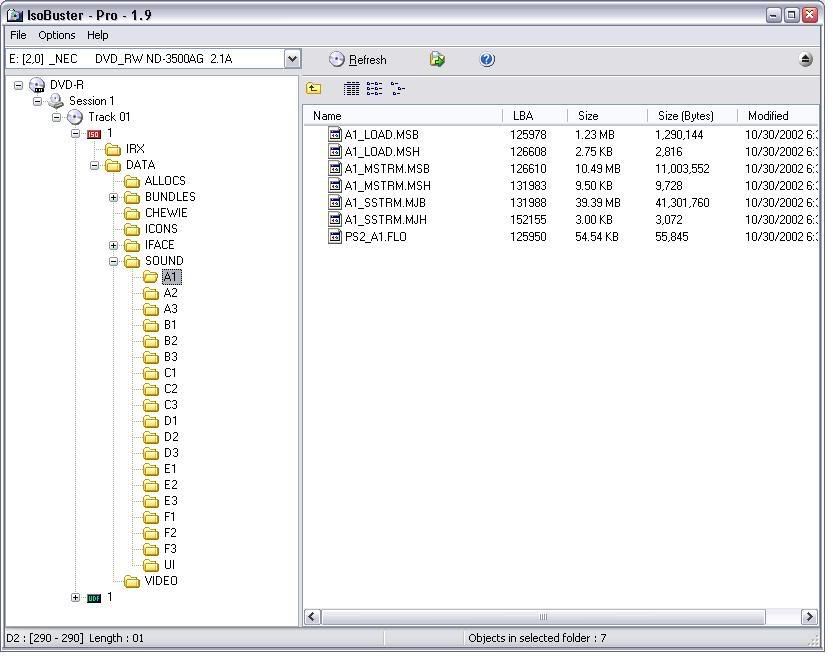833x664 pixels.
Task: Click the IRX folder icon
Action: (113, 149)
